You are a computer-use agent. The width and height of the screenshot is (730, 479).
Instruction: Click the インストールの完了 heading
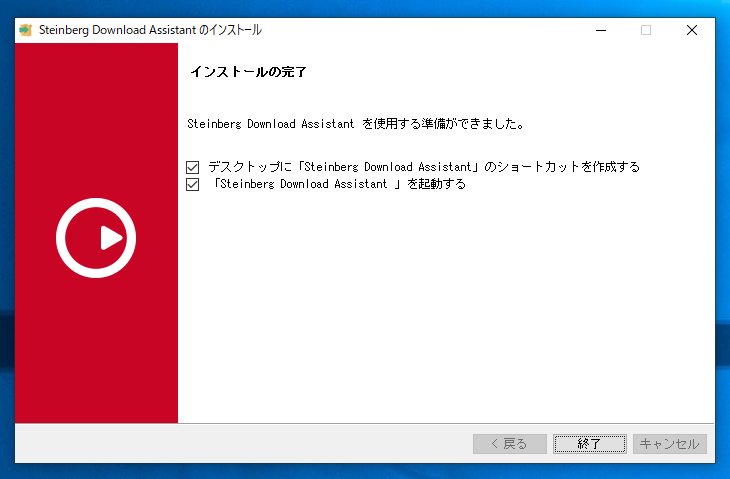click(x=248, y=72)
